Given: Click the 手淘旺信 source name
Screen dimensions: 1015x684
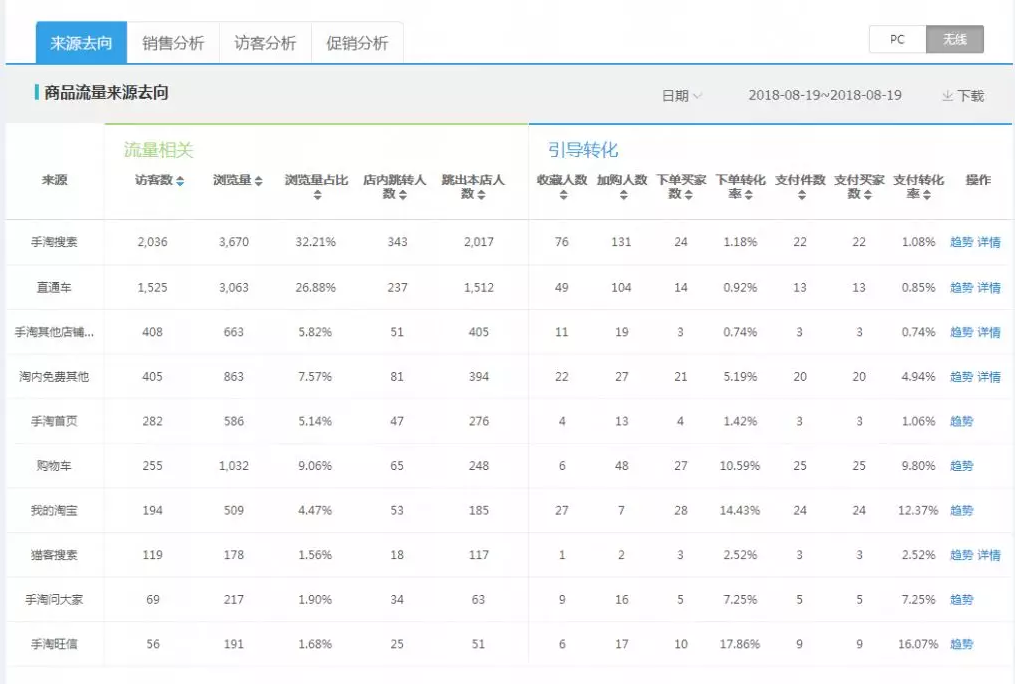Looking at the screenshot, I should pos(54,645).
